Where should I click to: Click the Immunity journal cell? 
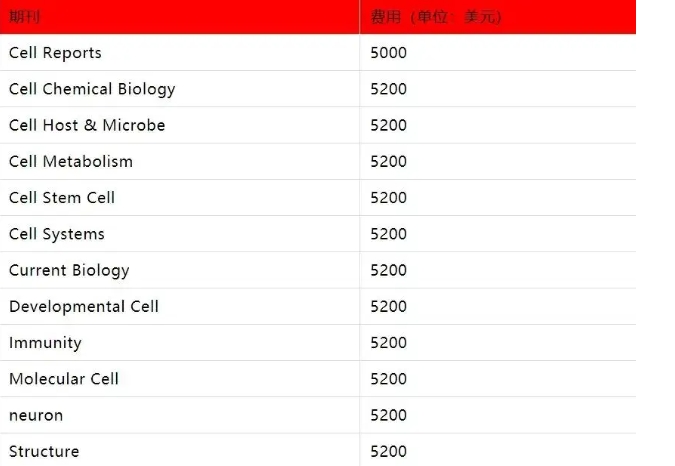(45, 343)
